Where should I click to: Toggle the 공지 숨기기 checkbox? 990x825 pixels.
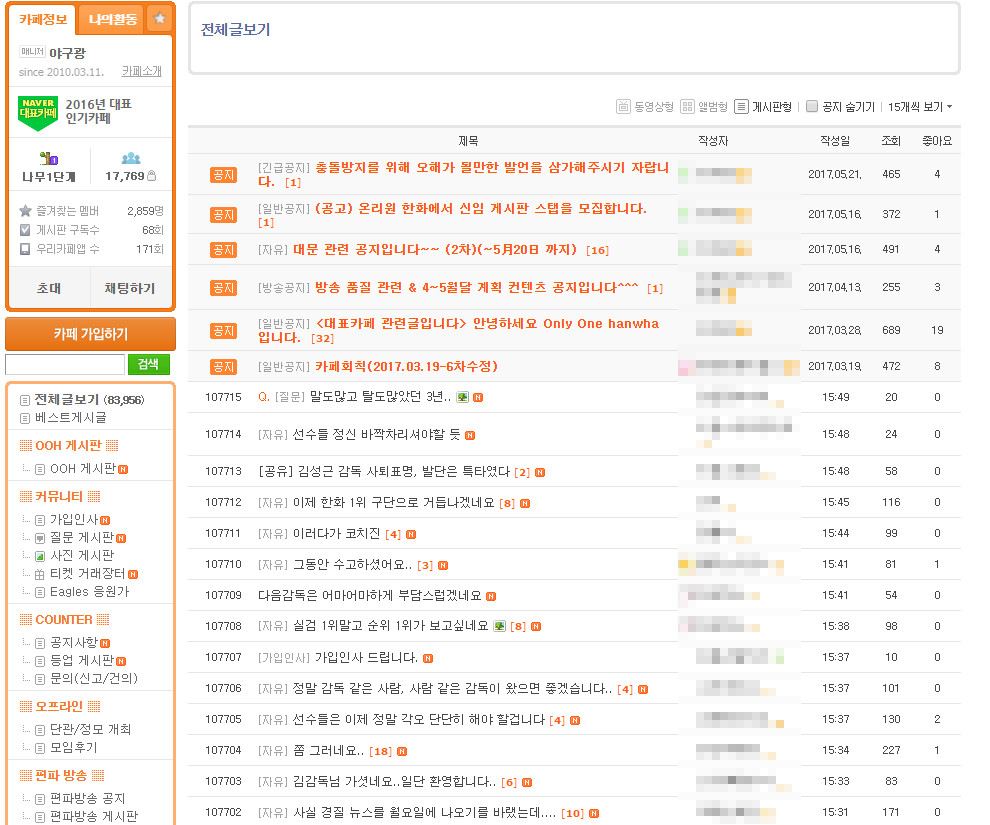pyautogui.click(x=812, y=107)
